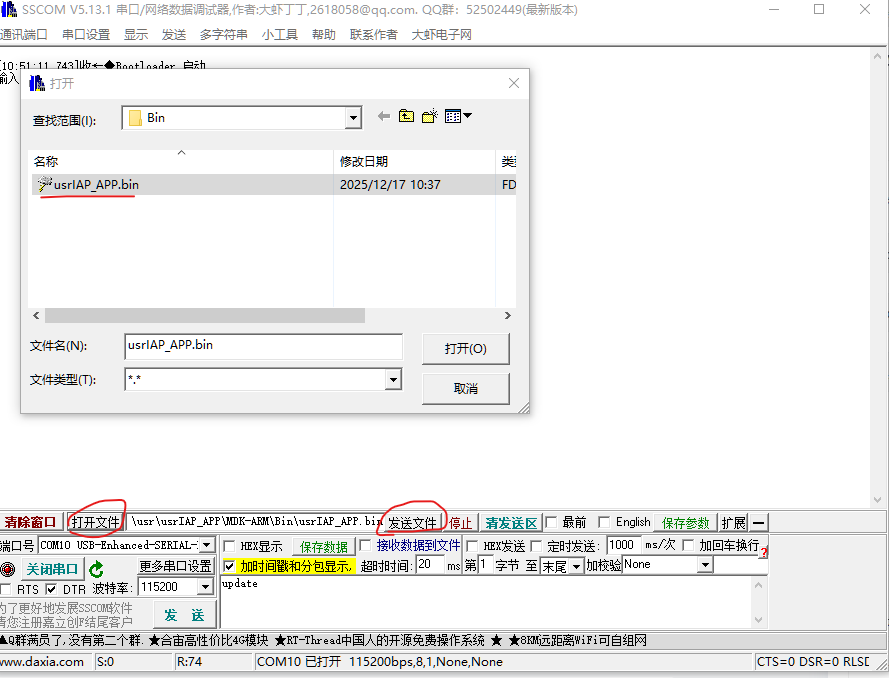
Task: Open the 多字符串 menu
Action: [x=223, y=35]
